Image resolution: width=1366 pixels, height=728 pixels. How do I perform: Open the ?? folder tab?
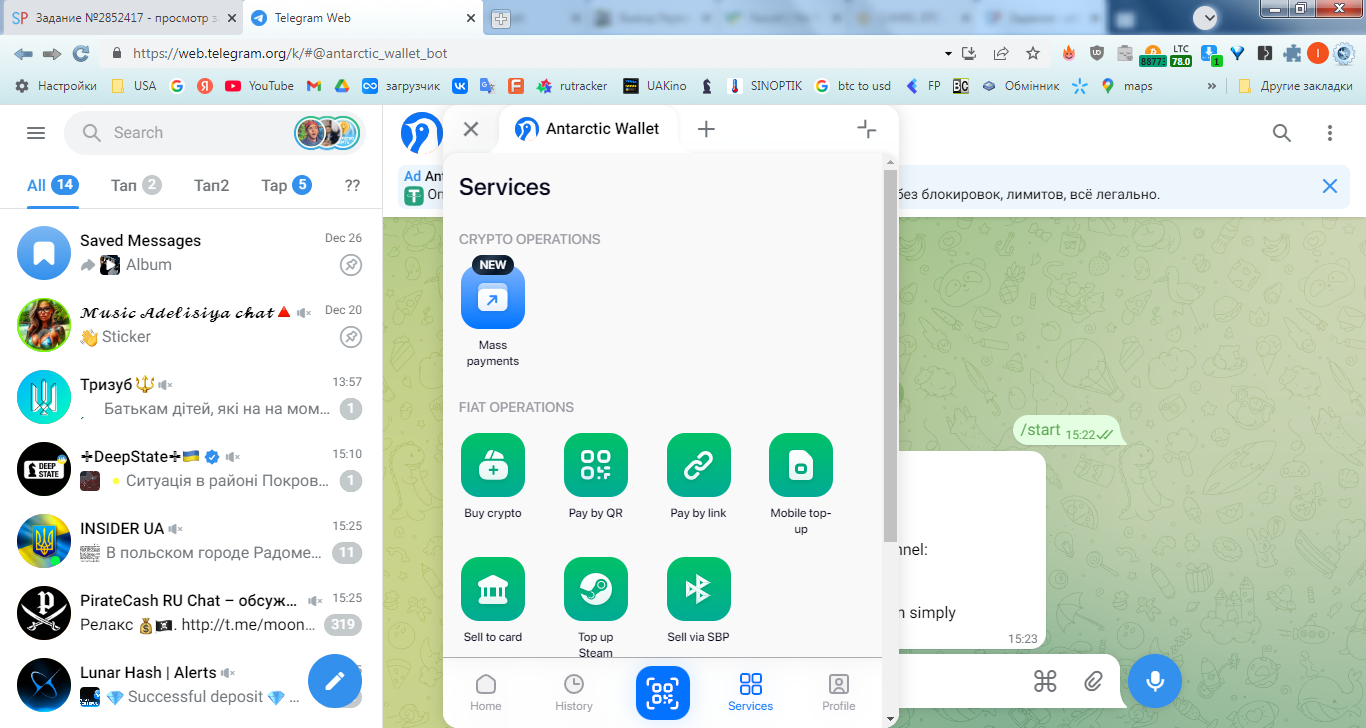tap(352, 185)
